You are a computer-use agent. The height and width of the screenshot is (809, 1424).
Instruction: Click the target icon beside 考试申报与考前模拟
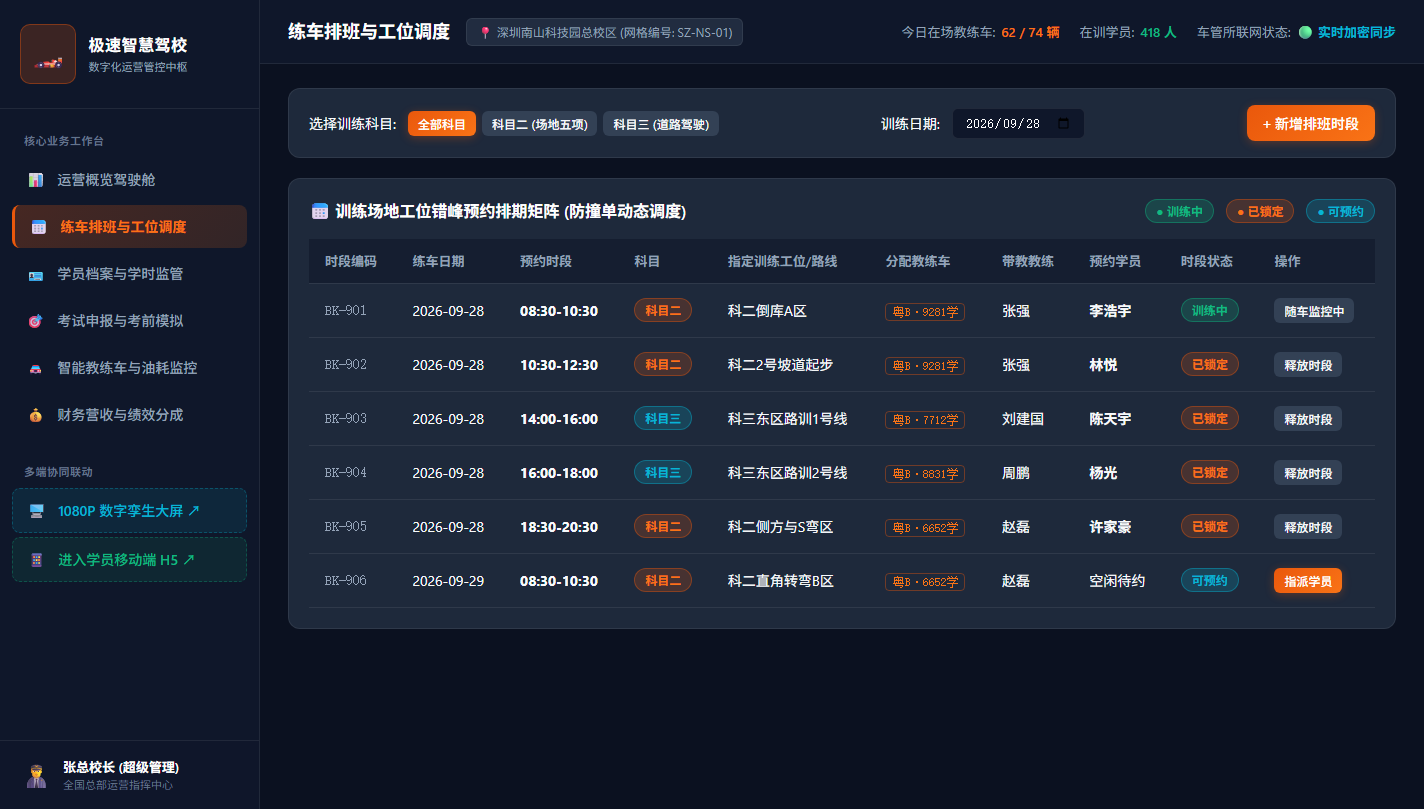click(36, 321)
